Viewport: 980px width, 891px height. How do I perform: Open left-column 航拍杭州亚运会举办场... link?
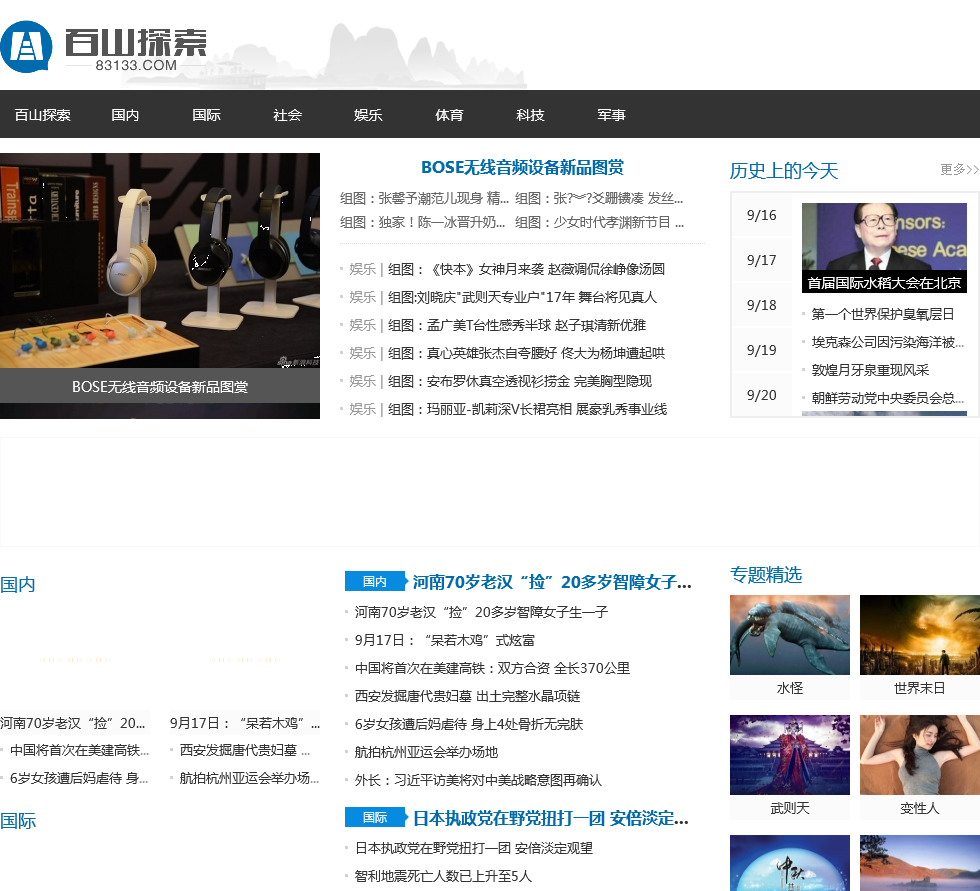click(249, 779)
